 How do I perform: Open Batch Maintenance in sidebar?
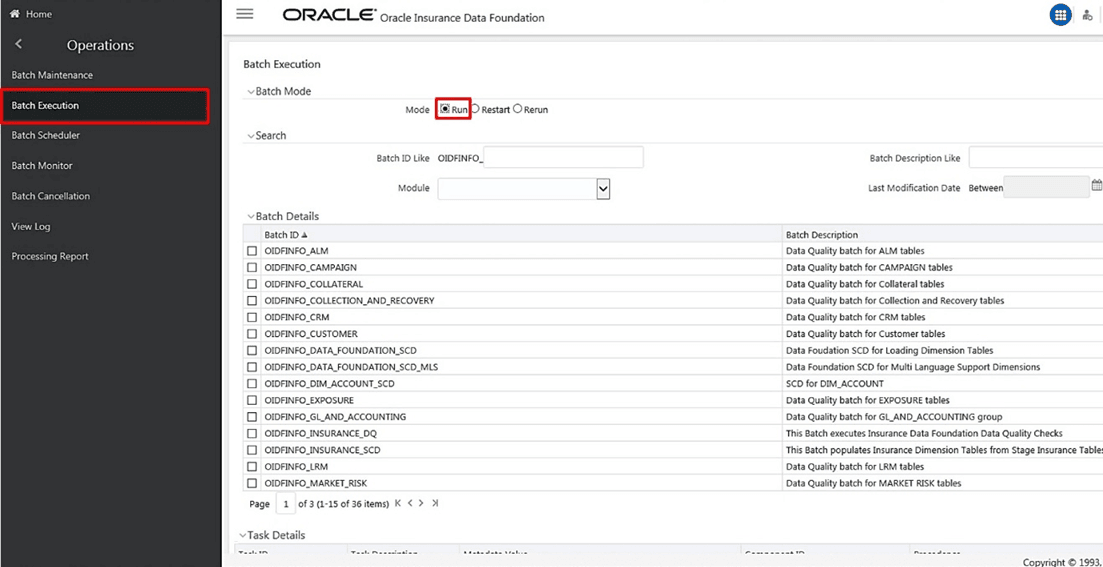coord(52,75)
